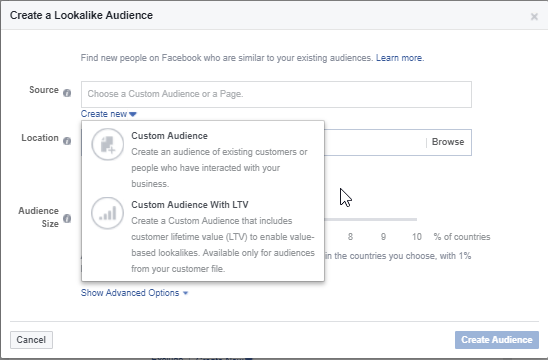548x360 pixels.
Task: Click the Cancel button
Action: (x=31, y=340)
